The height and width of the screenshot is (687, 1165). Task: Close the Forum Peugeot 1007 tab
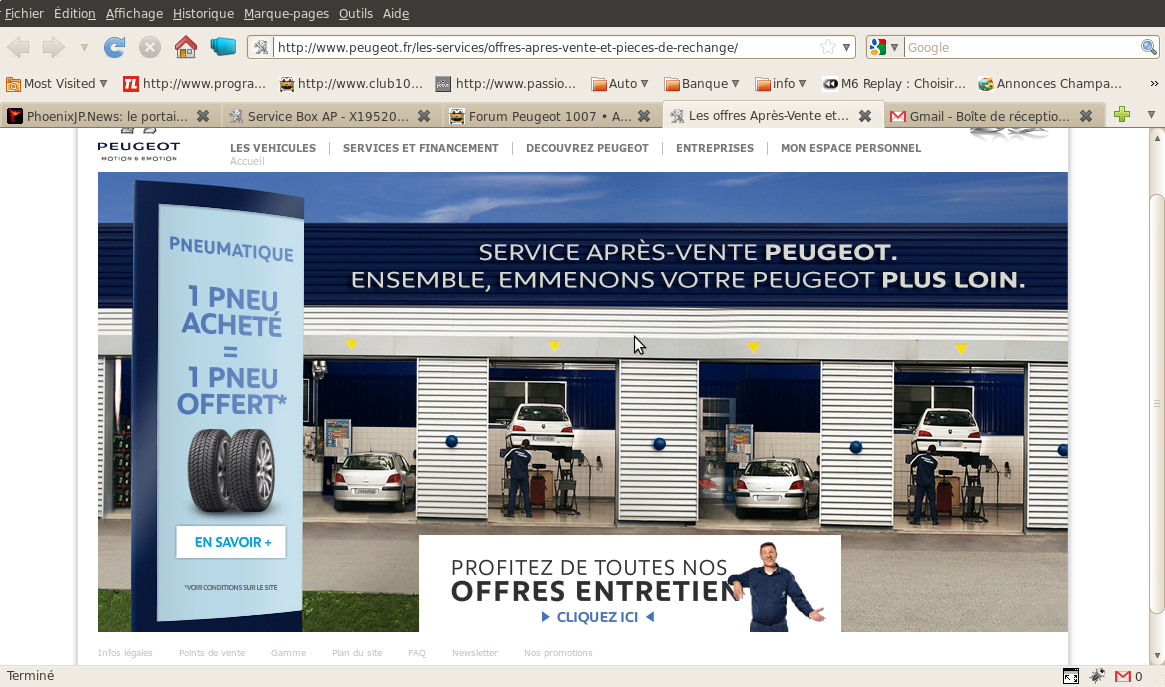tap(644, 116)
